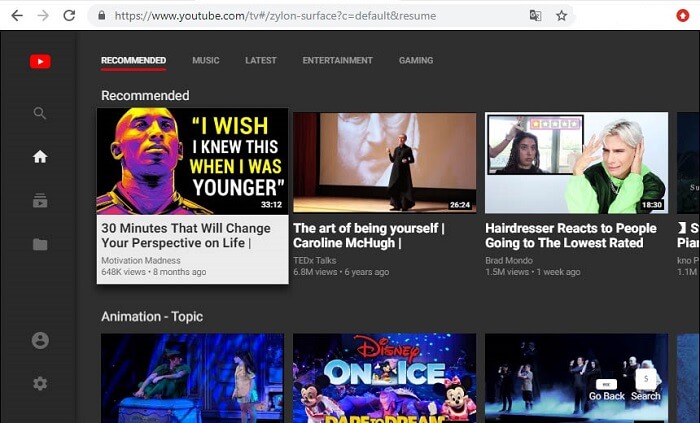The image size is (700, 423).
Task: Click the 18:30 duration badge
Action: tap(652, 205)
